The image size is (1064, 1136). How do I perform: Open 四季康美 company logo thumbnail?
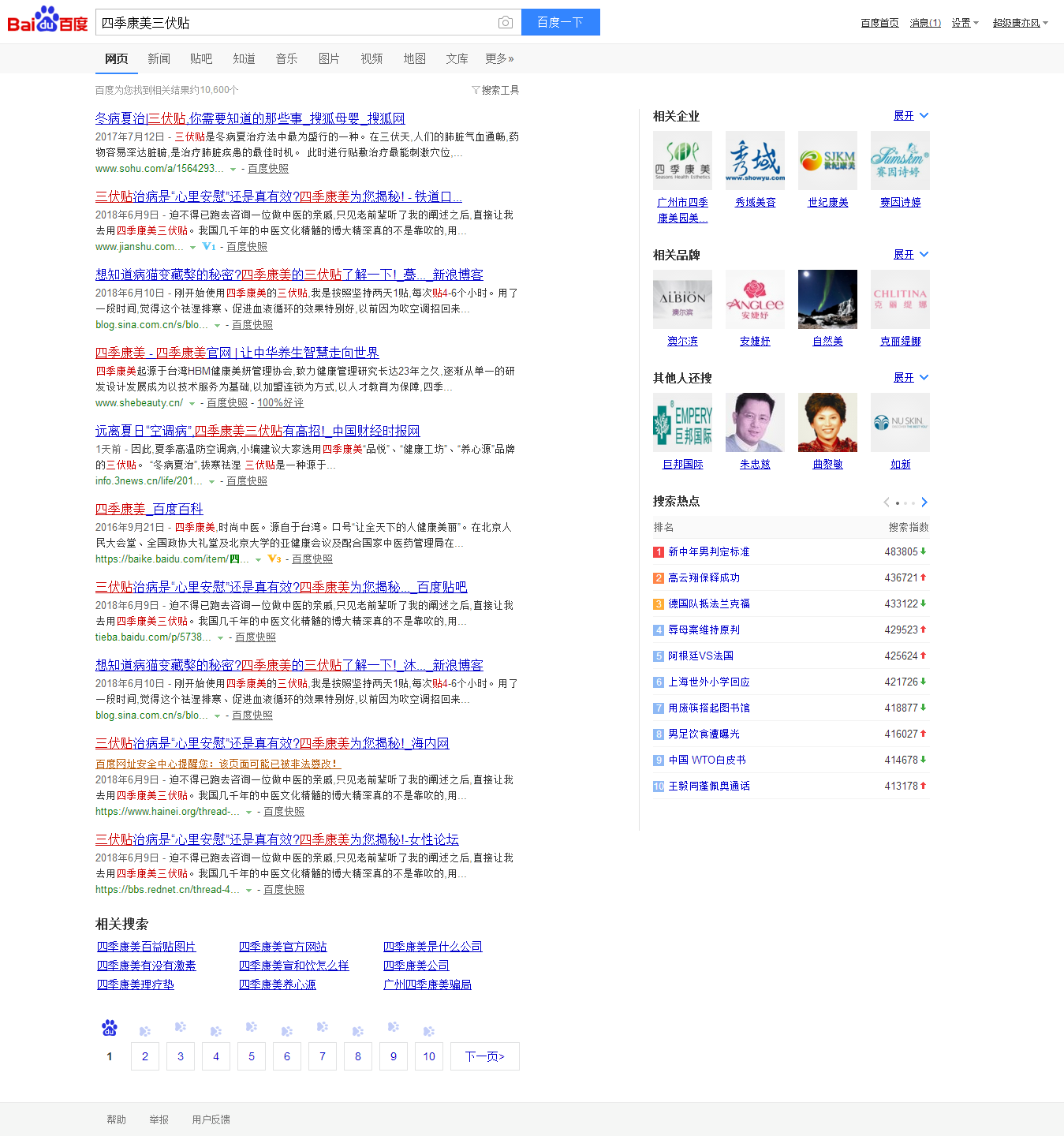tap(682, 161)
